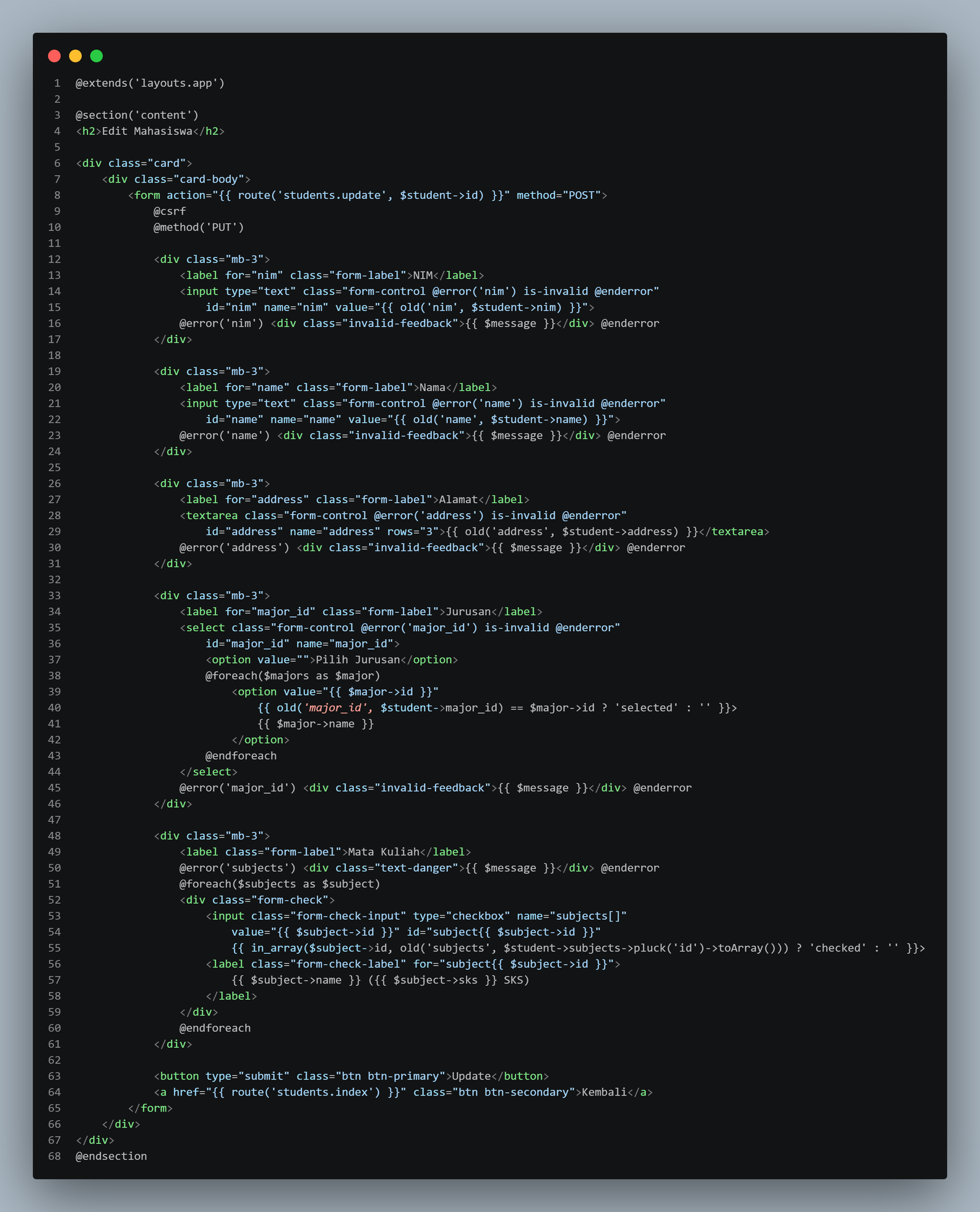Click the @section('content') directive
The height and width of the screenshot is (1212, 980).
point(137,115)
